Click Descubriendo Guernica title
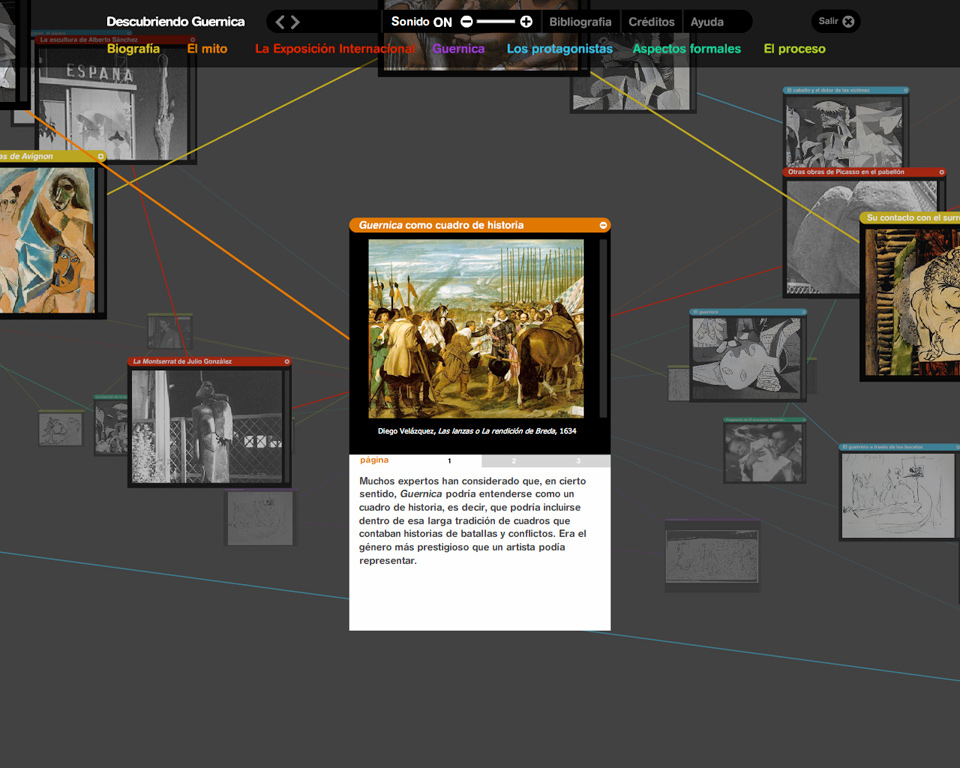The height and width of the screenshot is (768, 960). [x=176, y=21]
